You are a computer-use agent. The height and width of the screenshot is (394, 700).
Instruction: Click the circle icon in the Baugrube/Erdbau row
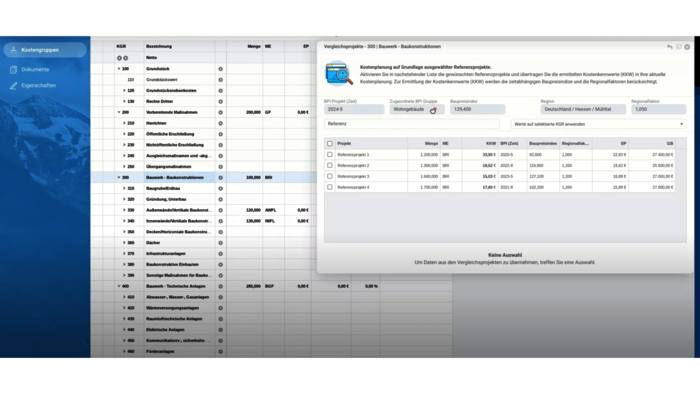click(x=221, y=189)
